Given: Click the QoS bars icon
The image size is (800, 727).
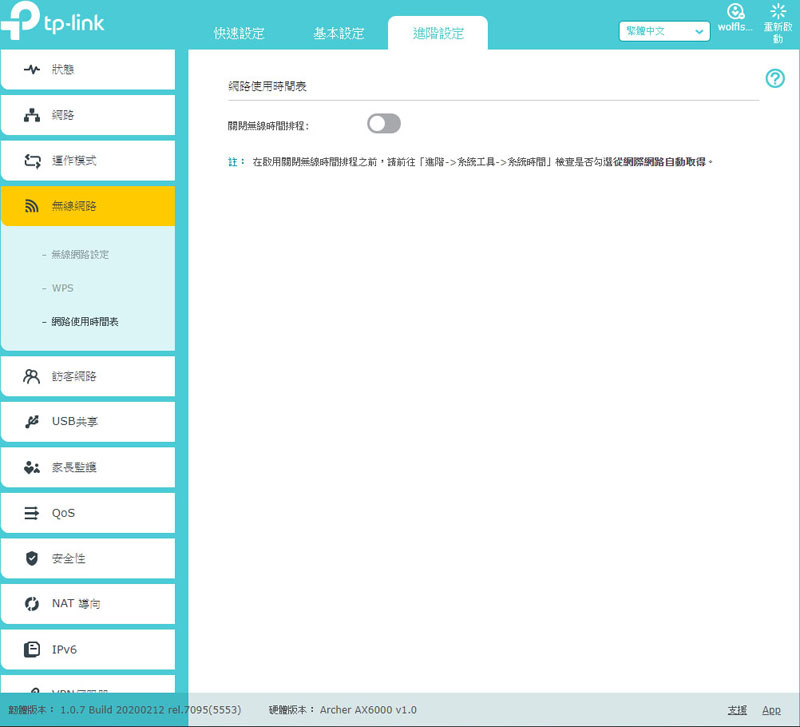Looking at the screenshot, I should pos(32,513).
